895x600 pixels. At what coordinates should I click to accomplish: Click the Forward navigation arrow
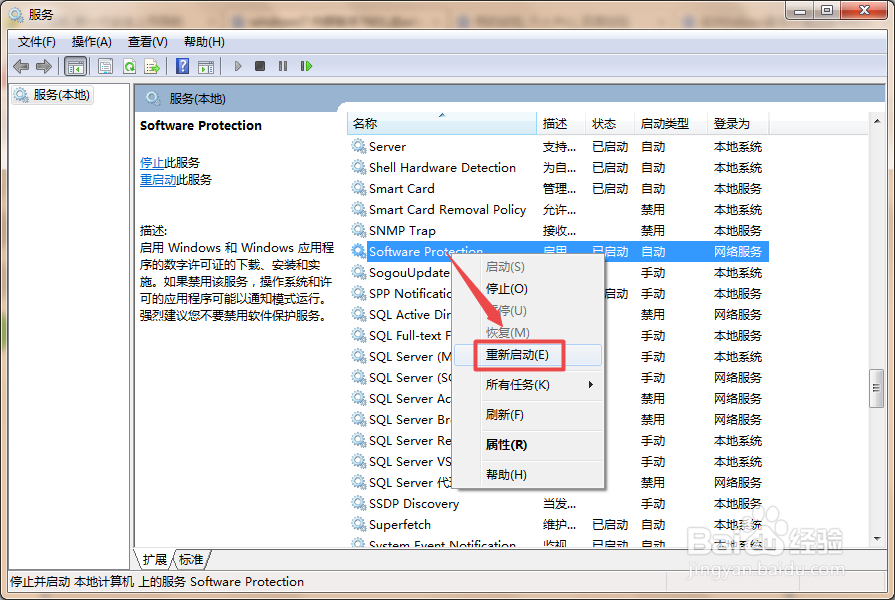click(42, 66)
